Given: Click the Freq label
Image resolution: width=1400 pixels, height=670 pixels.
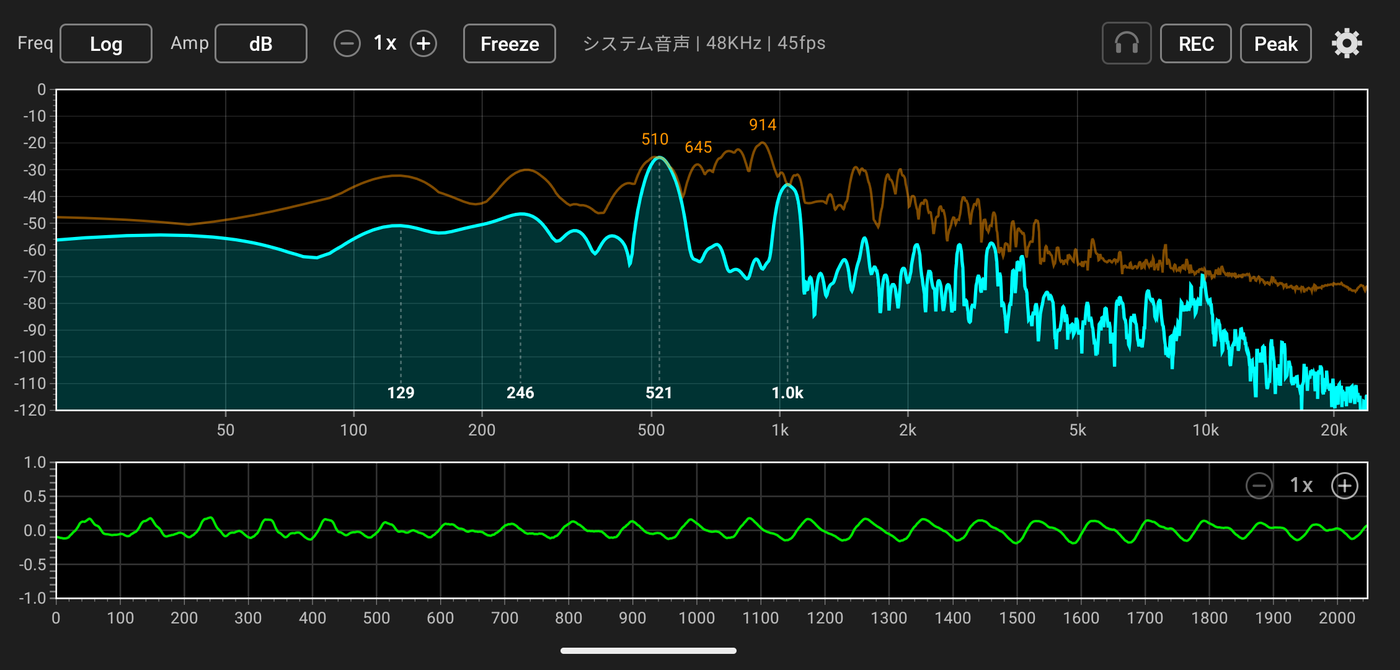Looking at the screenshot, I should tap(35, 43).
